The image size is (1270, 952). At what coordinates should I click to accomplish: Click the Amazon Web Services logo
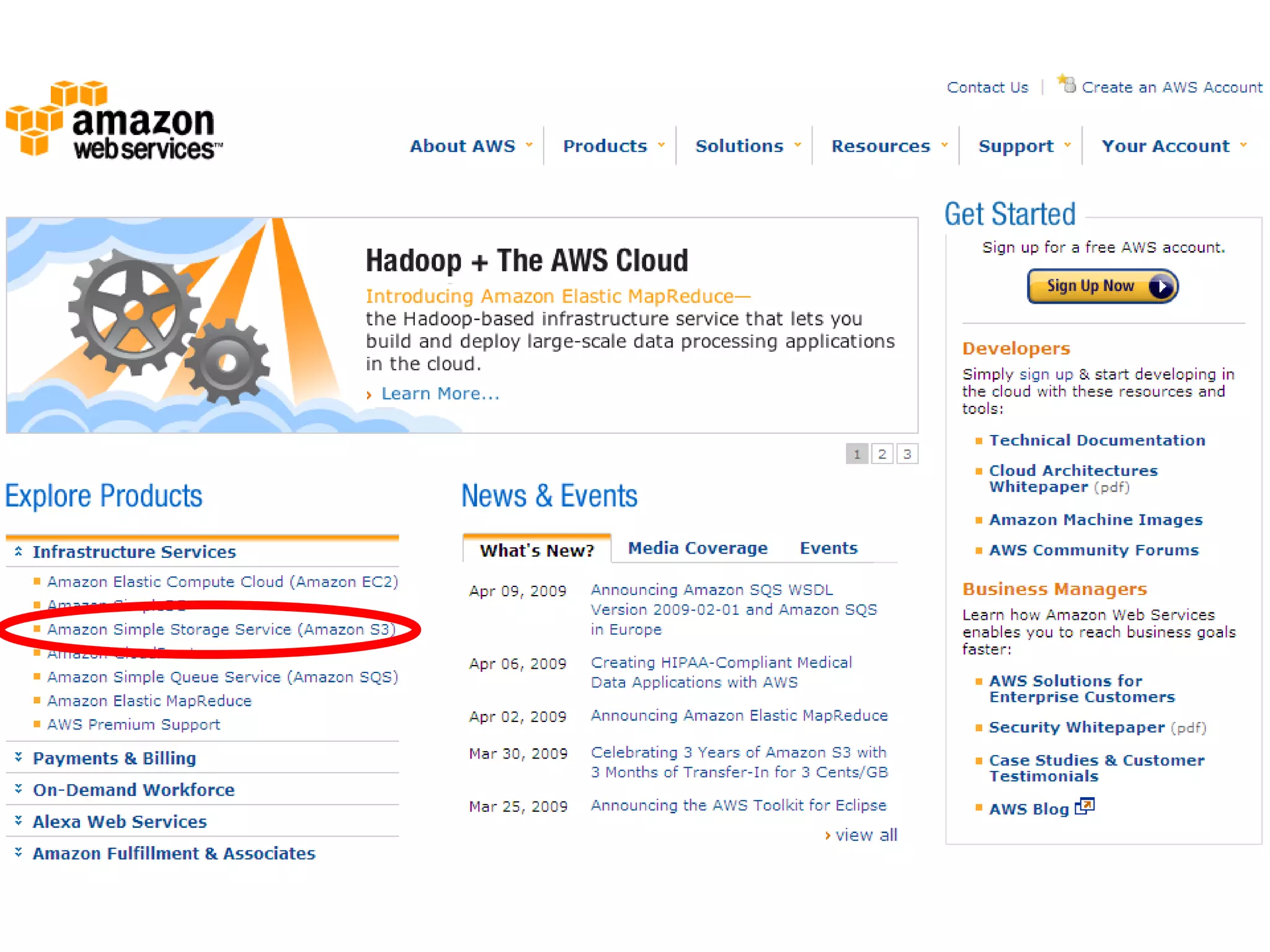(114, 119)
